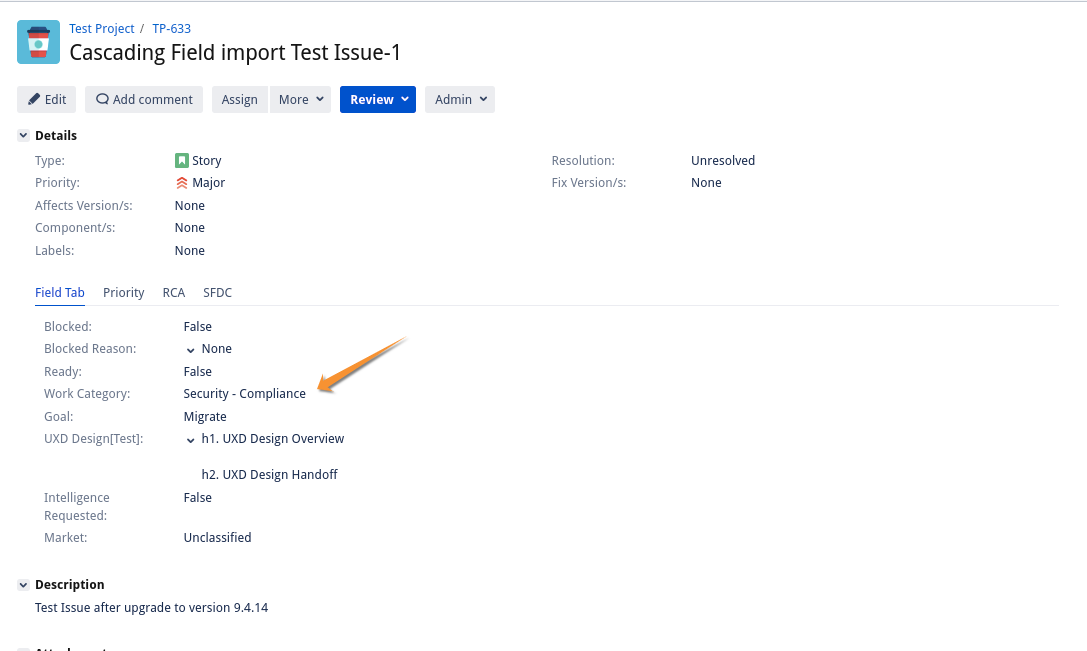Viewport: 1087px width, 651px height.
Task: Collapse the UXD Design Overview chevron
Action: [x=190, y=440]
